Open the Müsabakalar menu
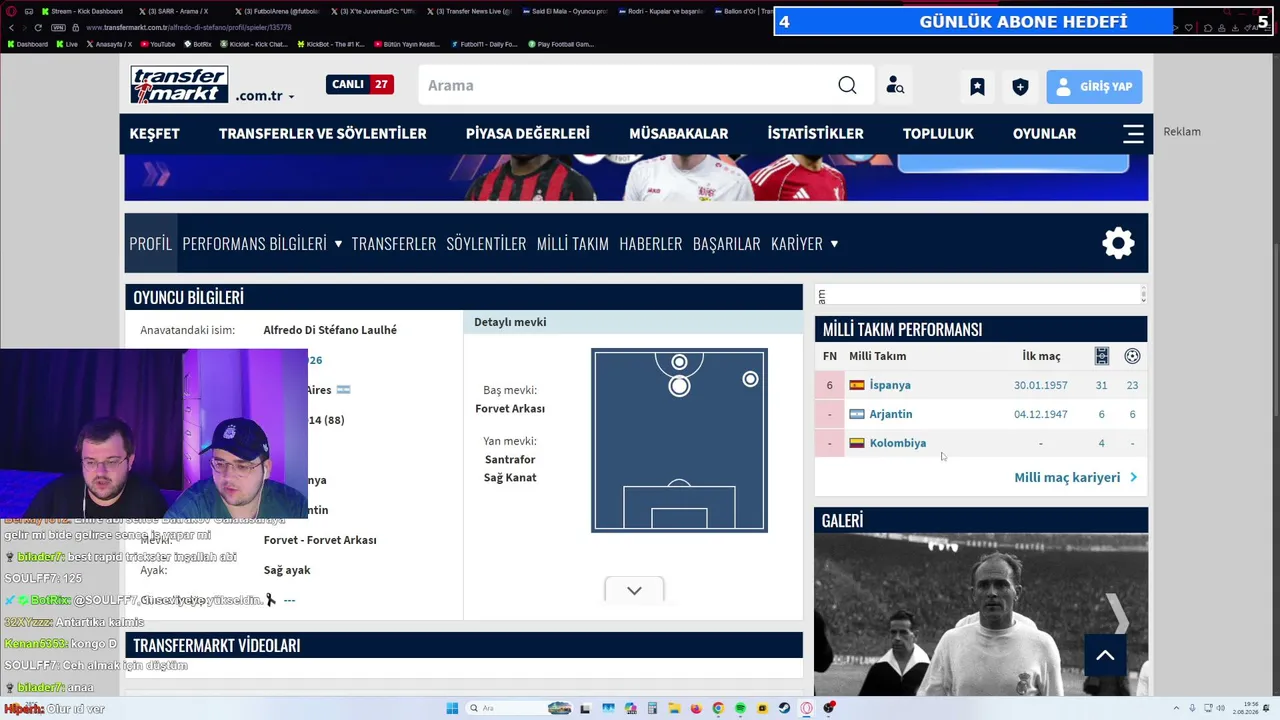1280x720 pixels. [679, 134]
